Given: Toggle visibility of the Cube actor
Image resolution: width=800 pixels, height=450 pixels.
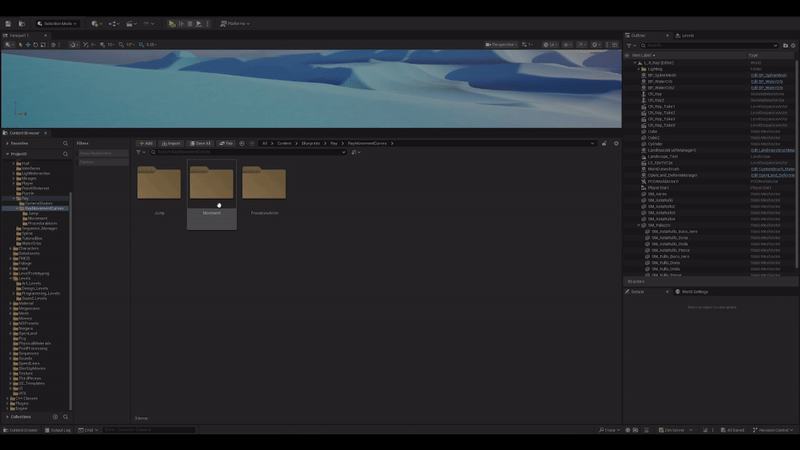Looking at the screenshot, I should (627, 130).
